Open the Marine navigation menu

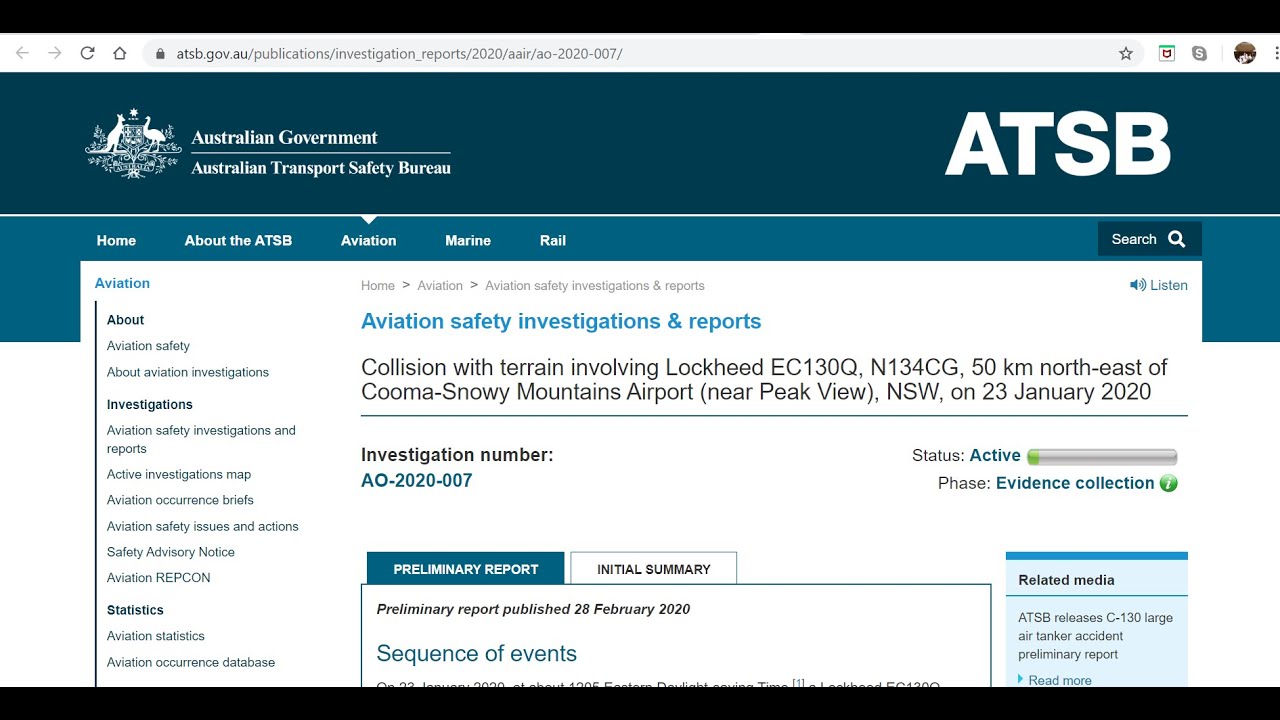[x=468, y=240]
